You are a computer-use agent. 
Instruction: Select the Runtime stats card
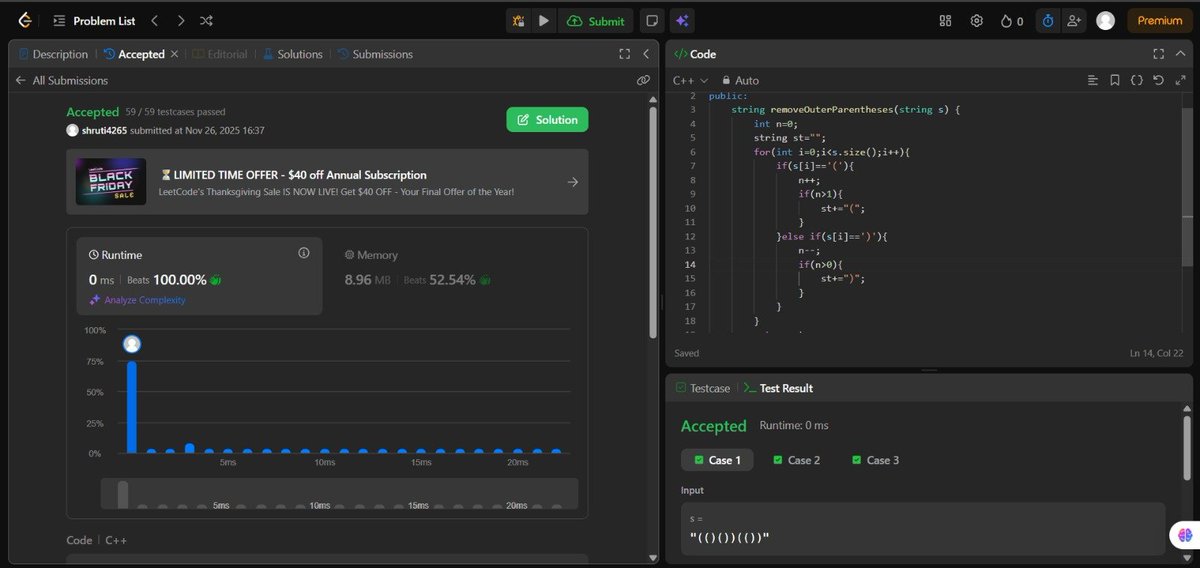pyautogui.click(x=200, y=276)
